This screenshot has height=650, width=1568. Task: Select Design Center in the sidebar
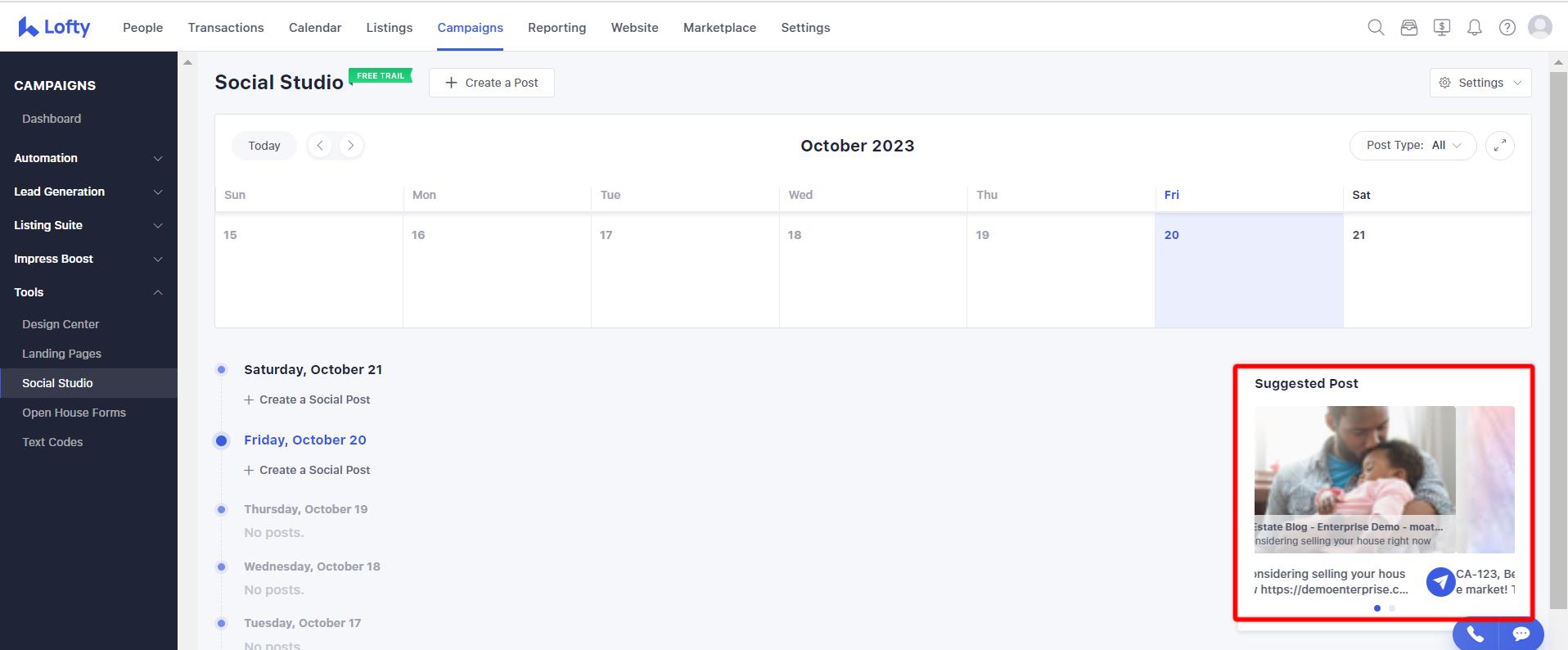pyautogui.click(x=61, y=324)
